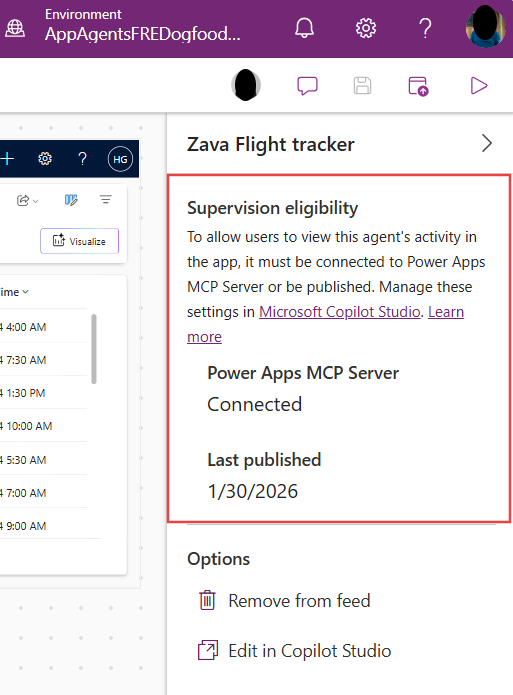
Task: Click the question mark in app preview header
Action: (x=82, y=159)
